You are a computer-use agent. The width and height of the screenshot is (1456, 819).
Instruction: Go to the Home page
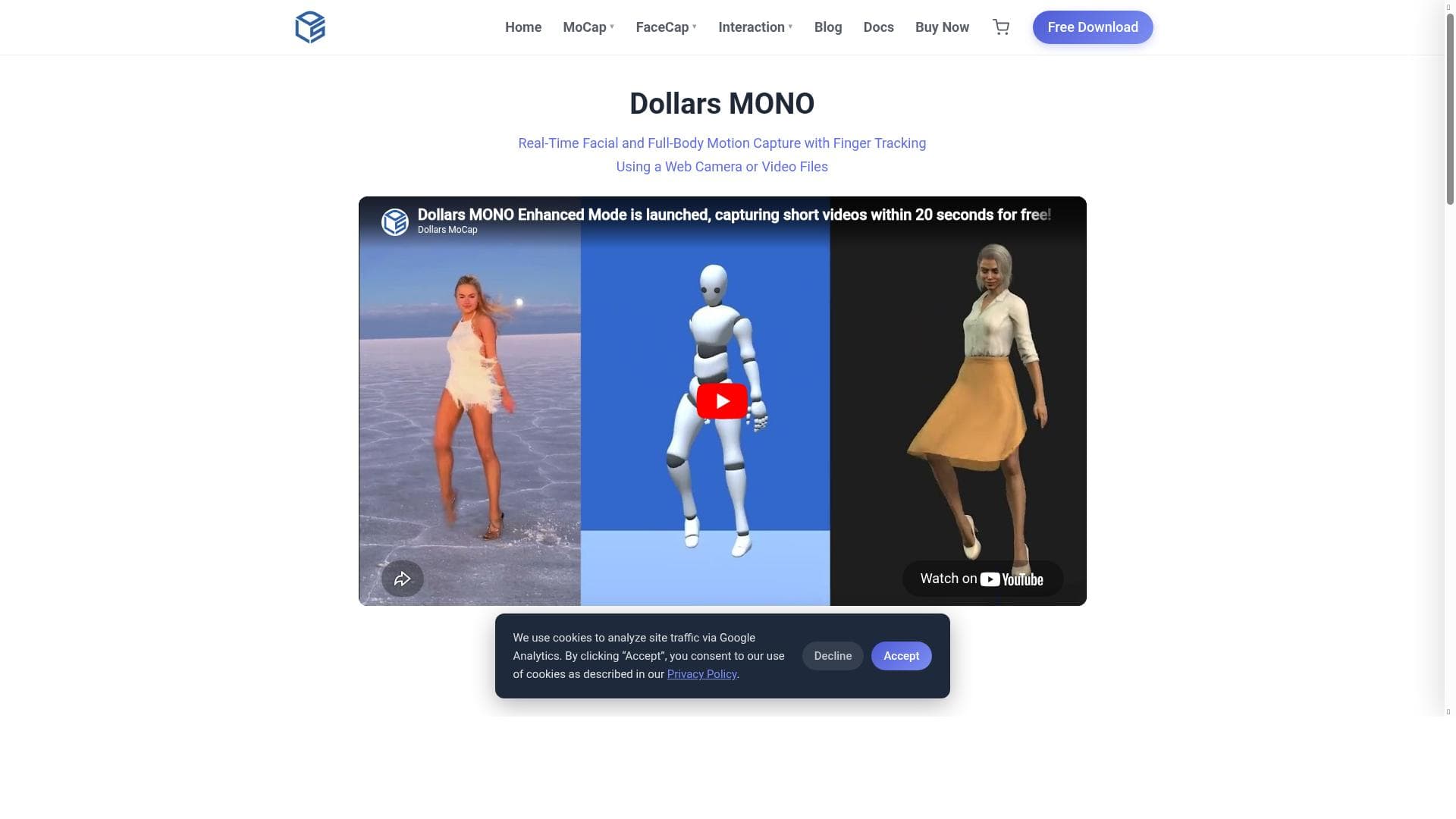click(x=523, y=27)
